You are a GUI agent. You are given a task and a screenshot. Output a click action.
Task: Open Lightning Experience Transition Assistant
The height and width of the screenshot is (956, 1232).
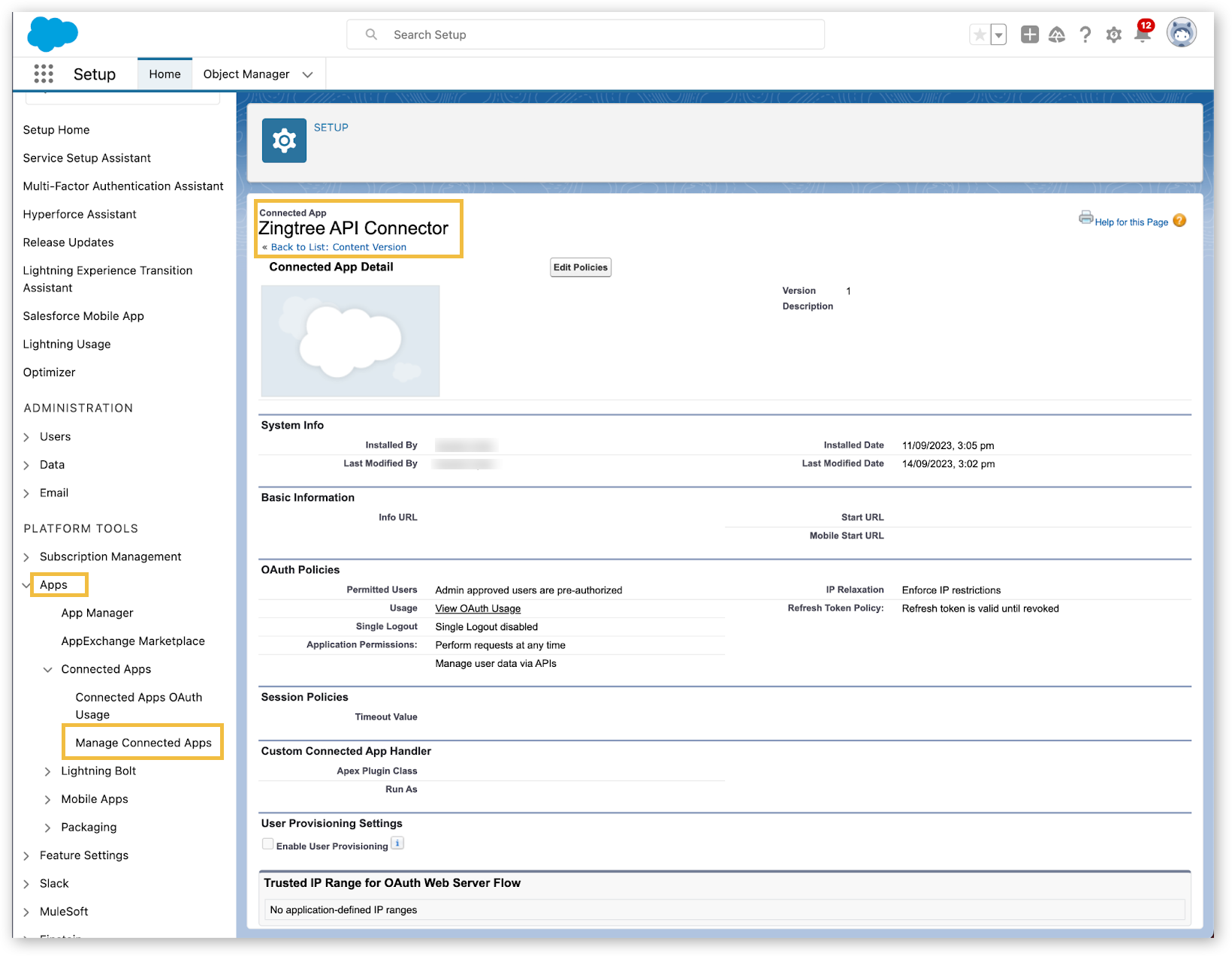[107, 279]
